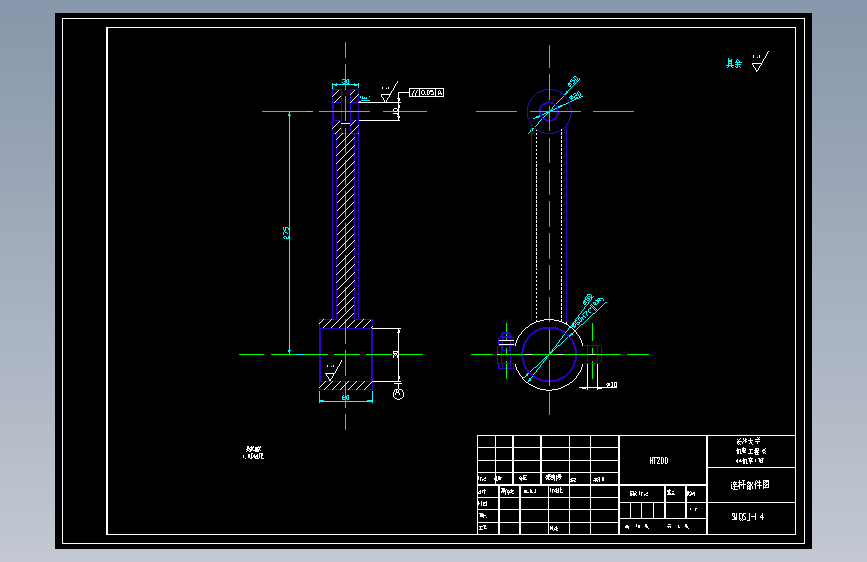Click the parallelism tolerance frame 0.05 A
The image size is (867, 562).
point(426,92)
